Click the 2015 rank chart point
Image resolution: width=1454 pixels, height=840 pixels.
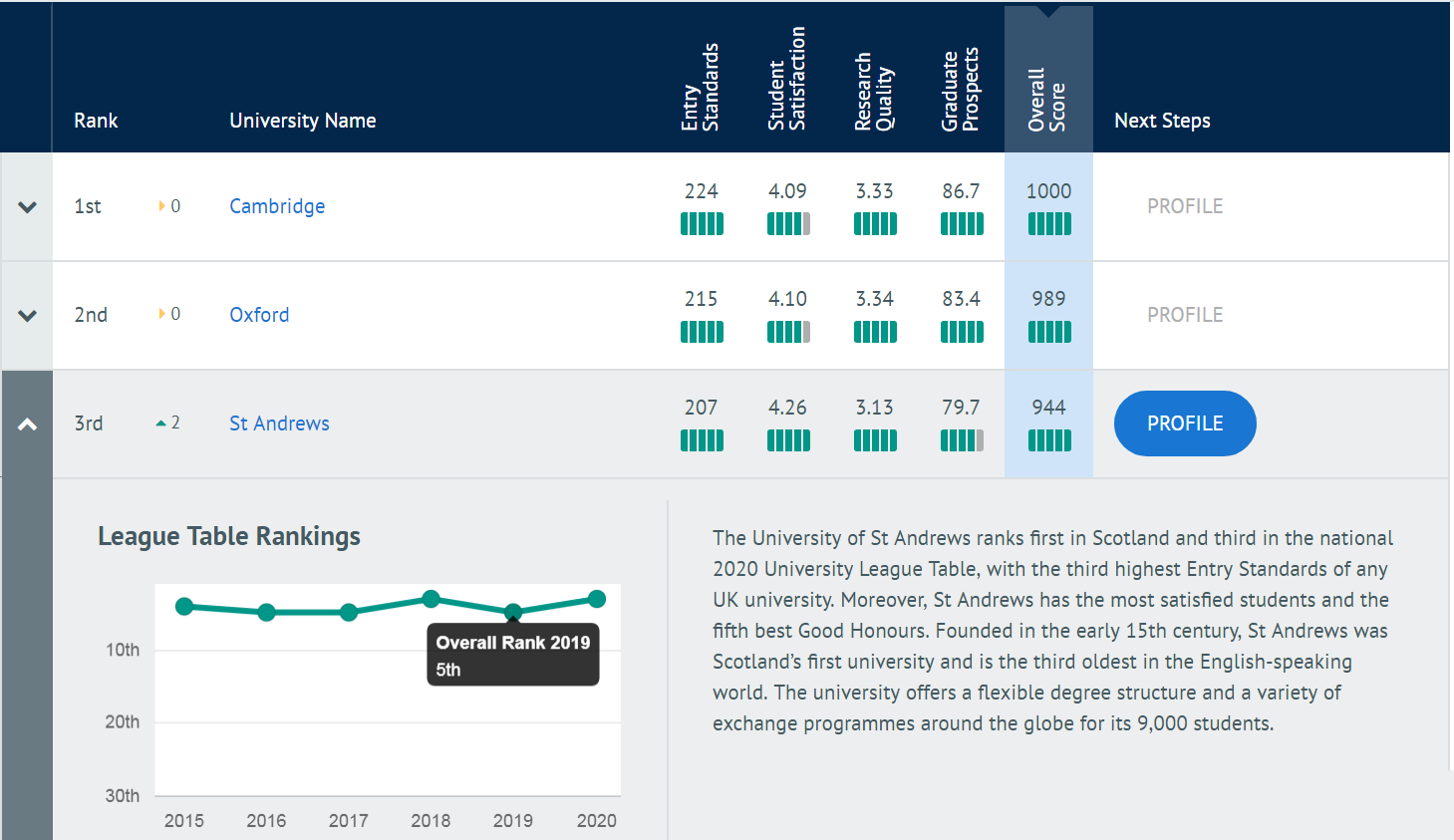click(x=184, y=606)
